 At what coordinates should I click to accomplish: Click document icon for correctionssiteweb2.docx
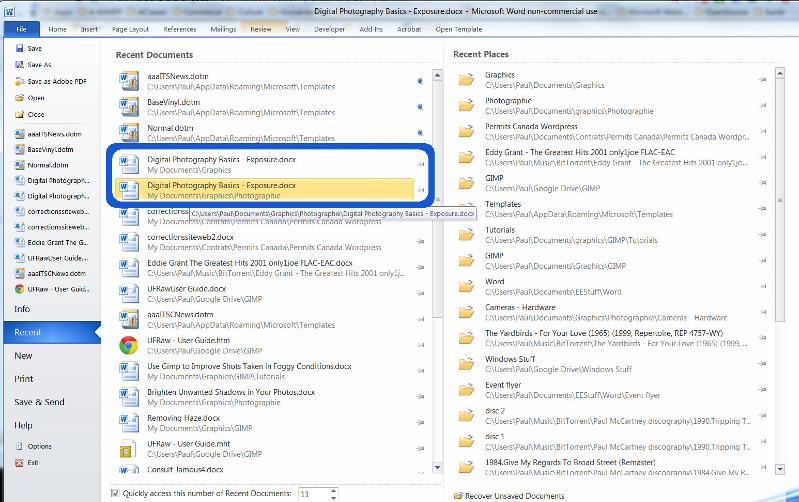[128, 242]
